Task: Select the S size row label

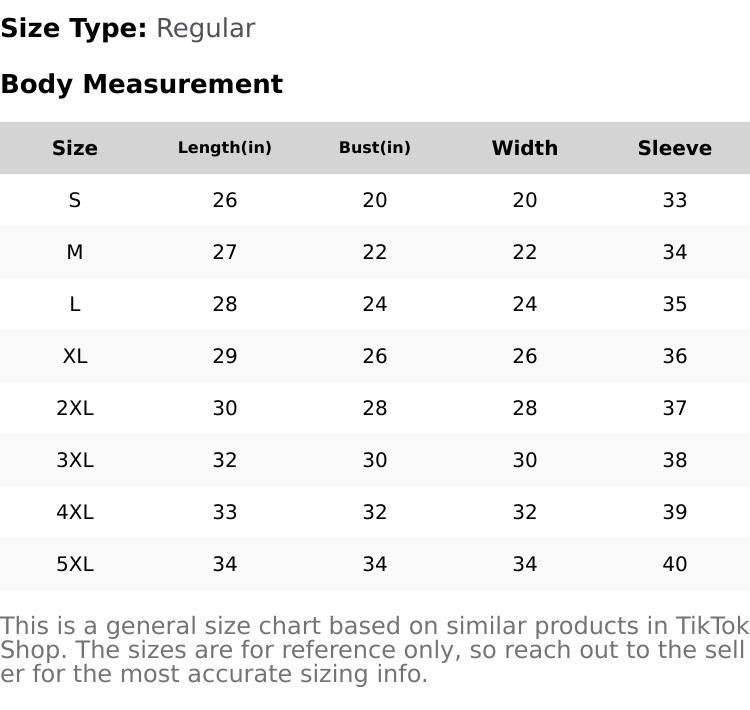Action: tap(75, 200)
